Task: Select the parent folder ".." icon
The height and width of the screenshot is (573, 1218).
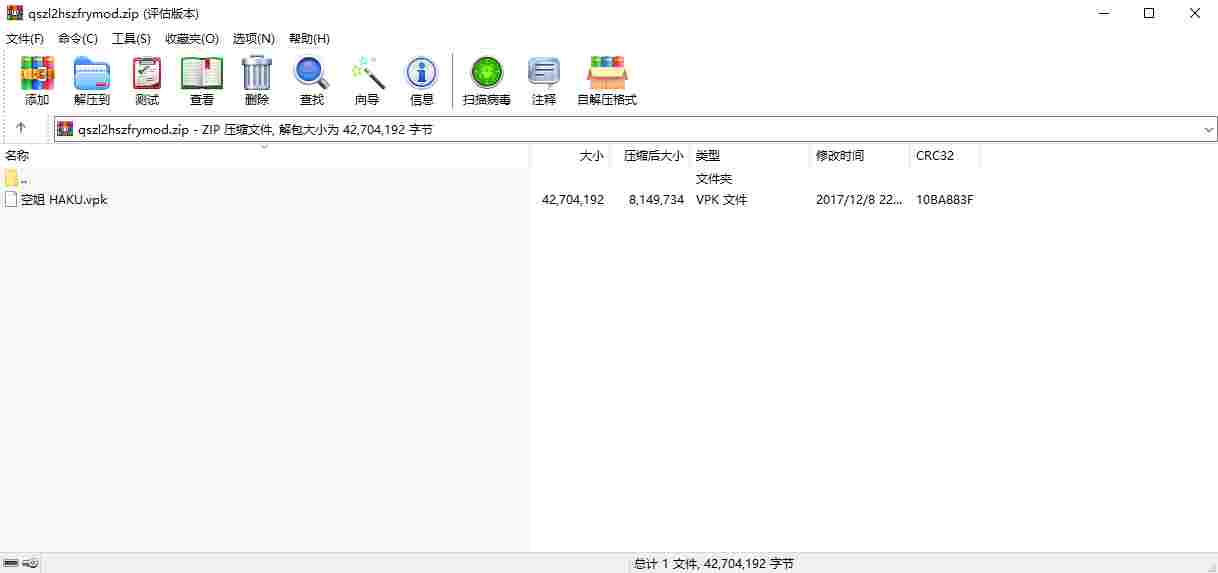Action: pyautogui.click(x=11, y=179)
